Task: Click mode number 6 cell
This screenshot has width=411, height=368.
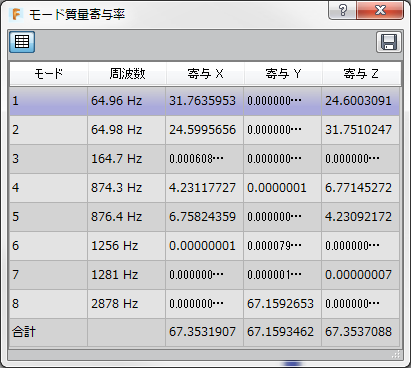Action: coord(48,246)
